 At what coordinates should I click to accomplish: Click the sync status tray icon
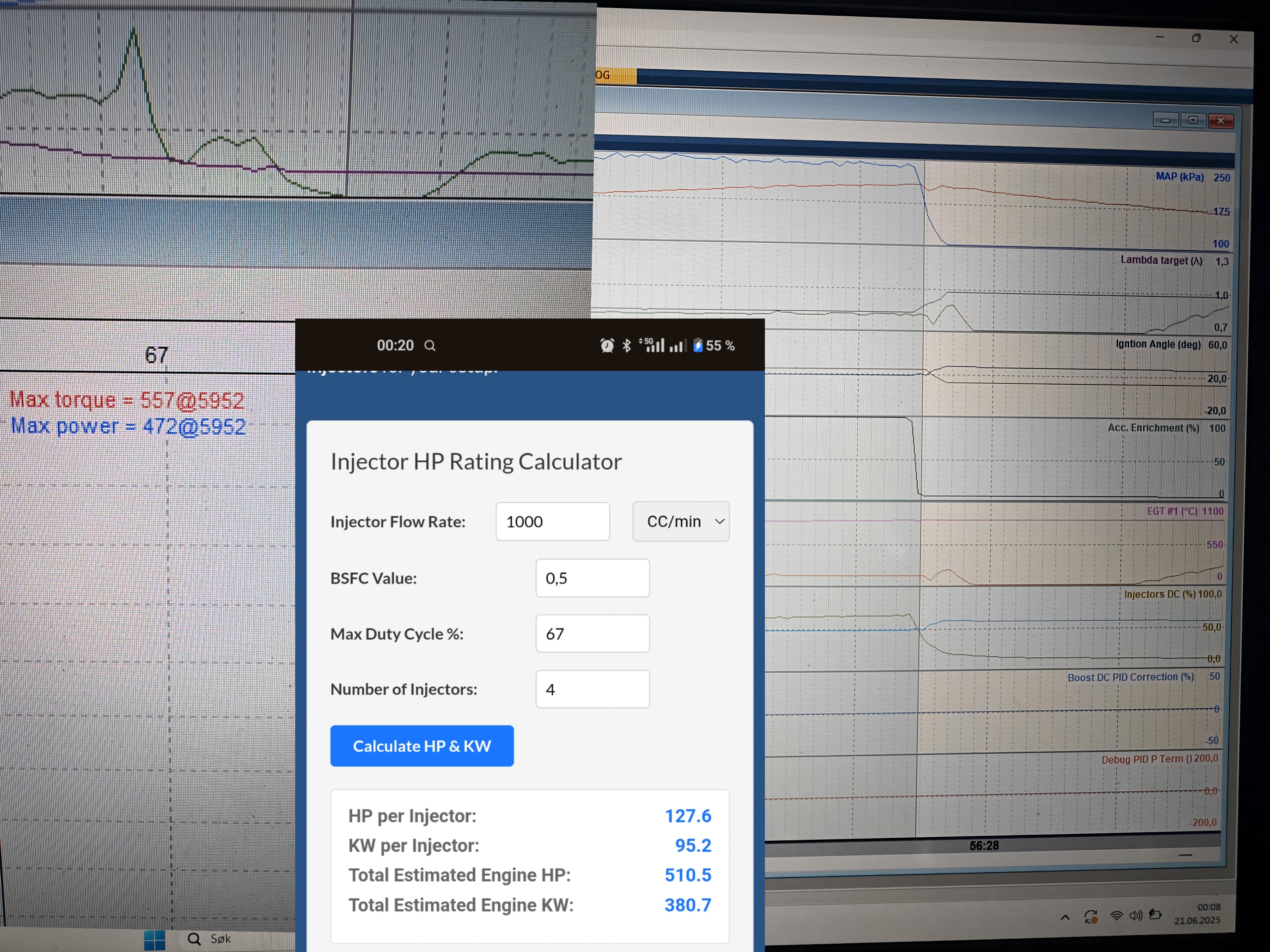tap(1091, 916)
